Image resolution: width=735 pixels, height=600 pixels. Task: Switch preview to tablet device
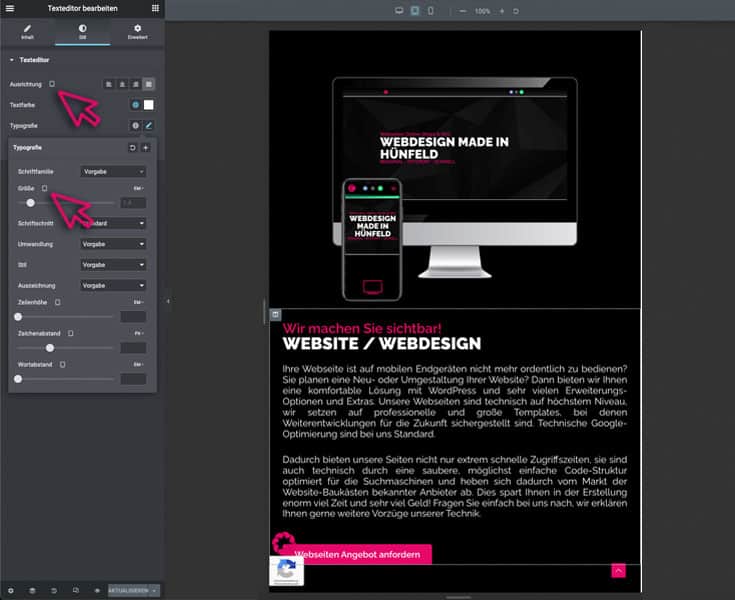(x=415, y=11)
